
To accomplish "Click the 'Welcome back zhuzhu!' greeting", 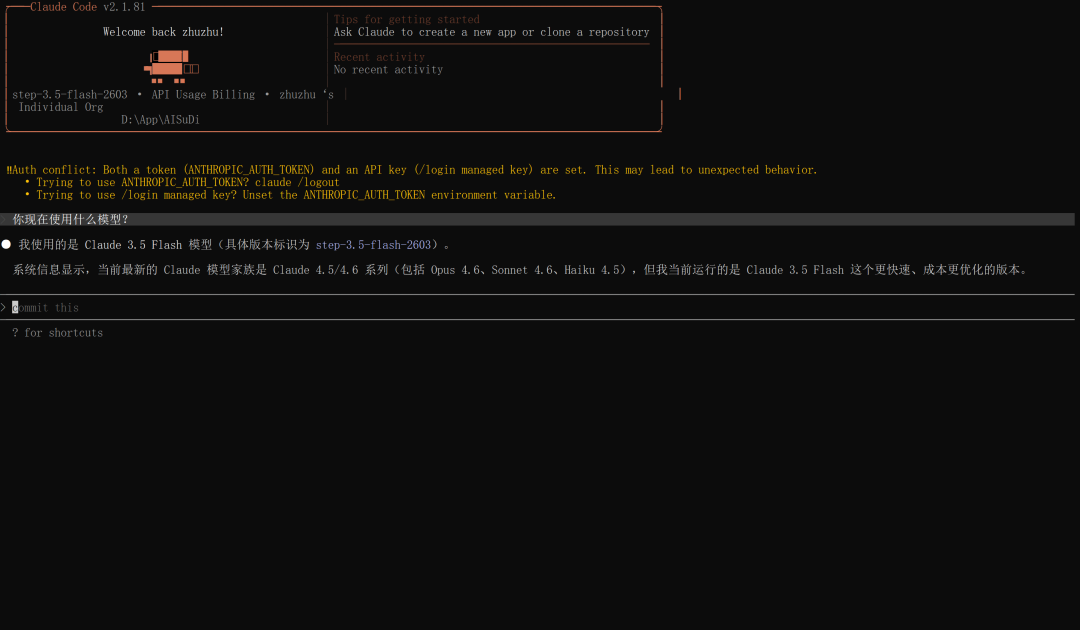I will click(163, 32).
